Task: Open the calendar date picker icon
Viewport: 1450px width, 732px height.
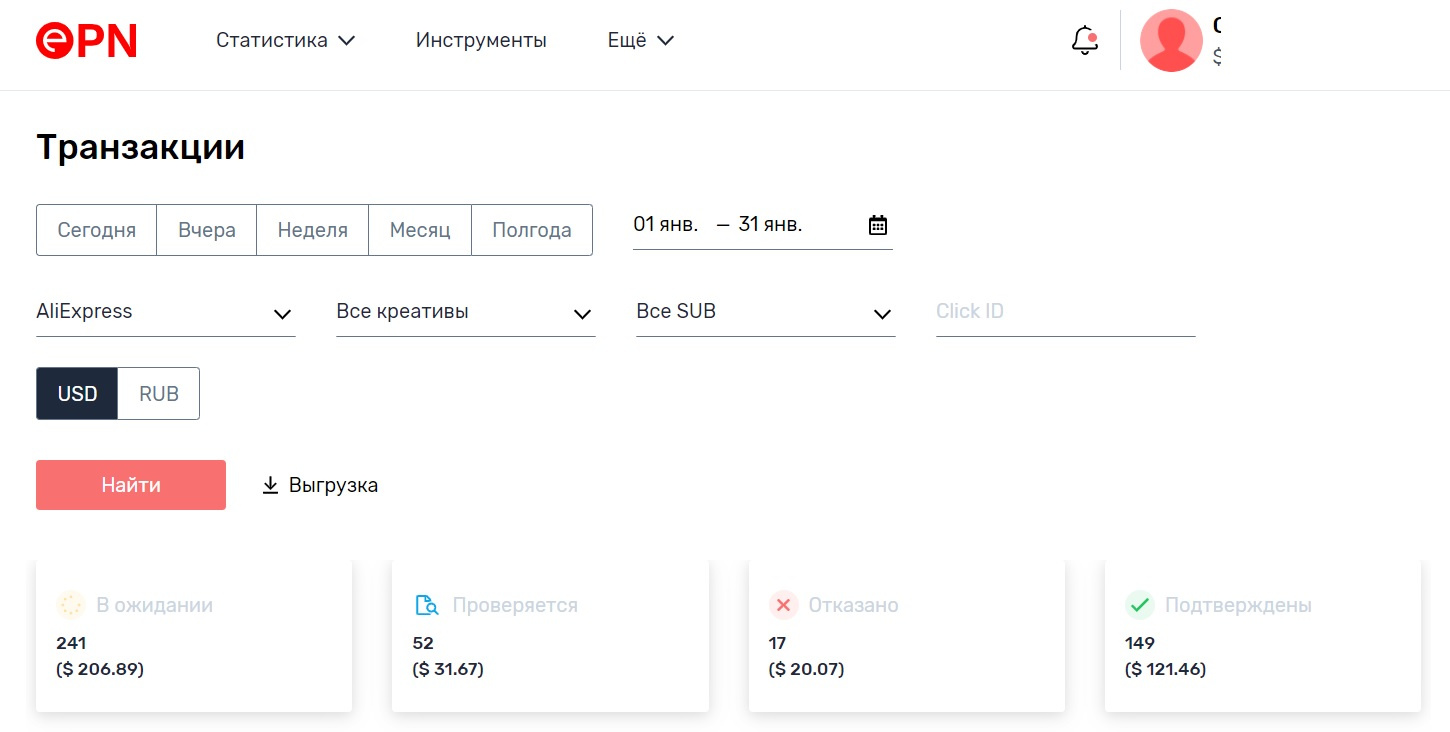Action: click(x=877, y=225)
